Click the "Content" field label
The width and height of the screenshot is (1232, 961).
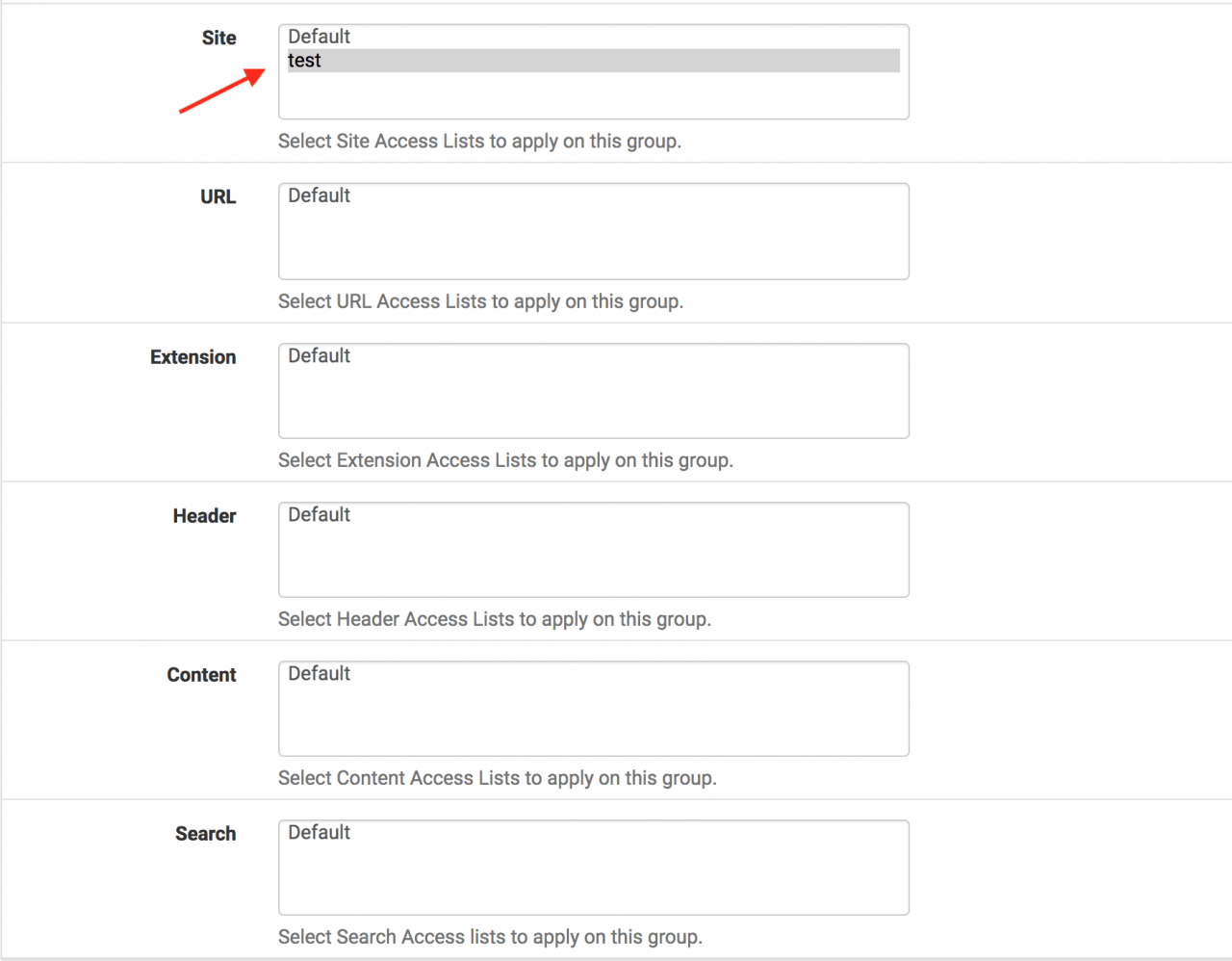201,675
